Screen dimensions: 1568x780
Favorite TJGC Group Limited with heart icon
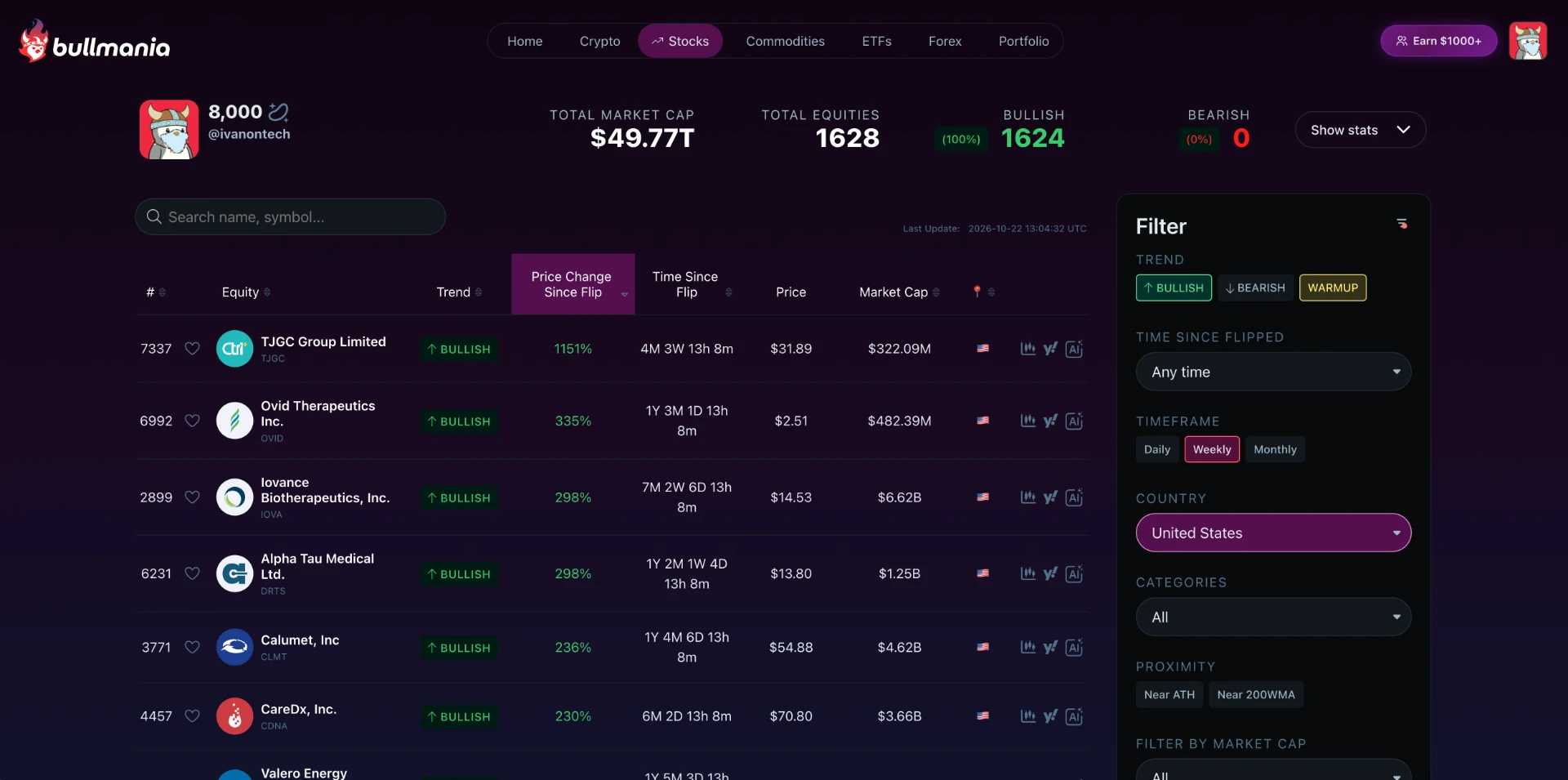[192, 349]
